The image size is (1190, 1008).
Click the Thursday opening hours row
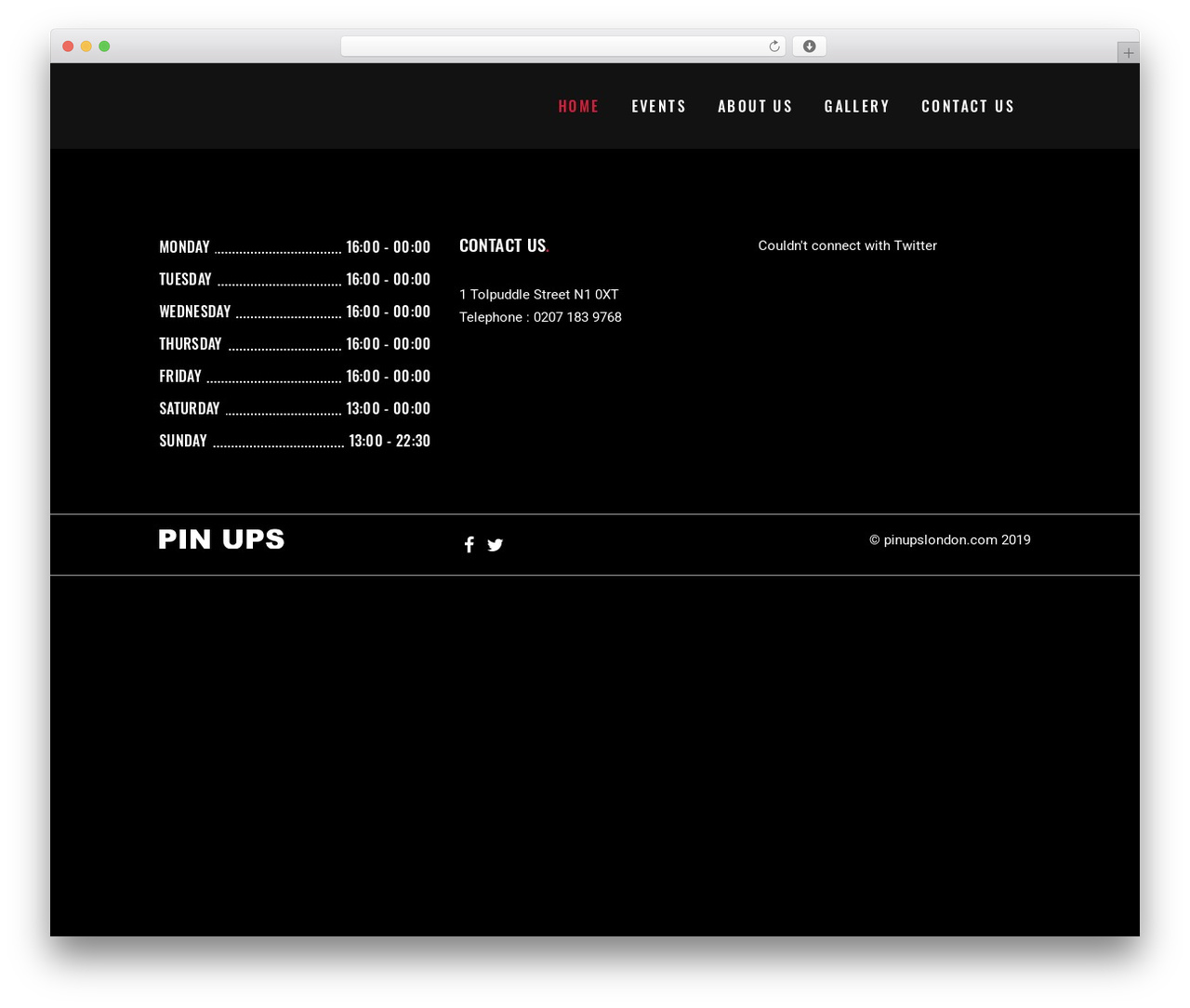tap(295, 344)
